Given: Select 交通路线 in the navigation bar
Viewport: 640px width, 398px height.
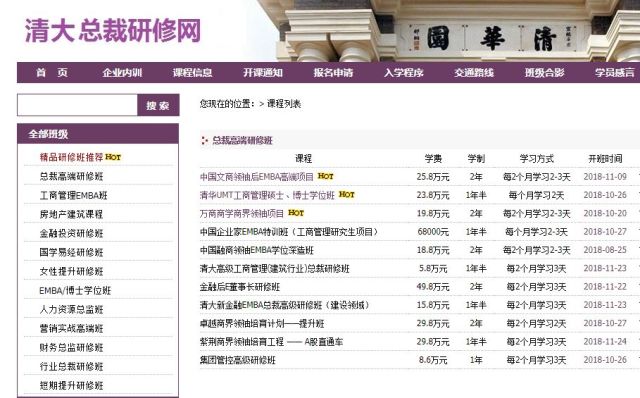Looking at the screenshot, I should click(474, 73).
